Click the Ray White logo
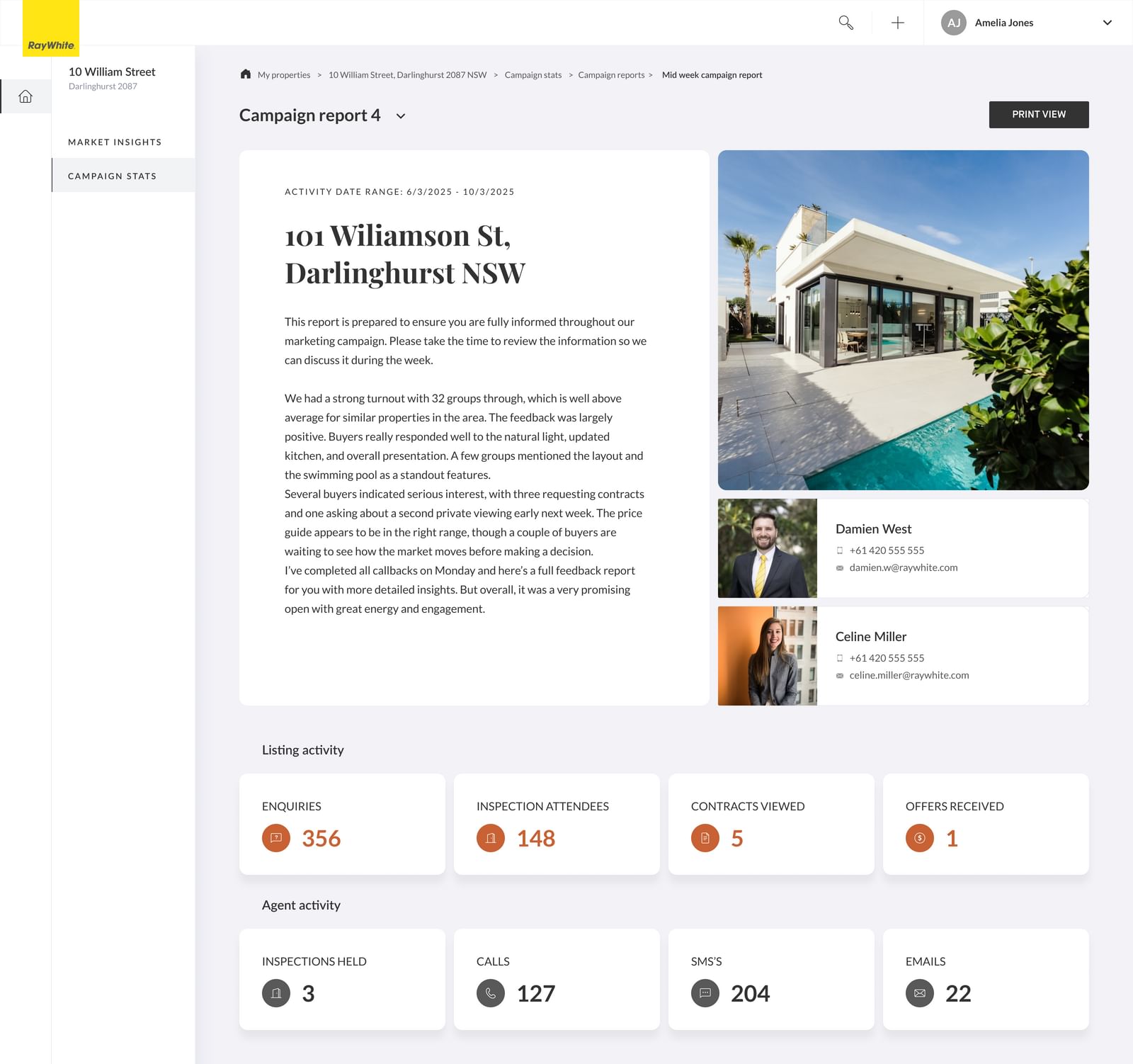The height and width of the screenshot is (1064, 1133). (51, 29)
